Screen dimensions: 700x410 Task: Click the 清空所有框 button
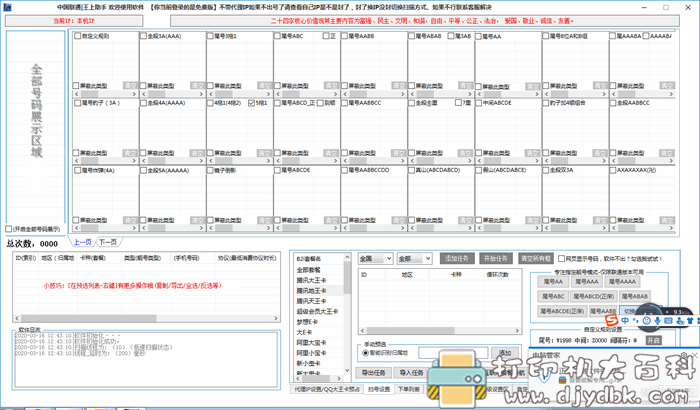[x=536, y=259]
